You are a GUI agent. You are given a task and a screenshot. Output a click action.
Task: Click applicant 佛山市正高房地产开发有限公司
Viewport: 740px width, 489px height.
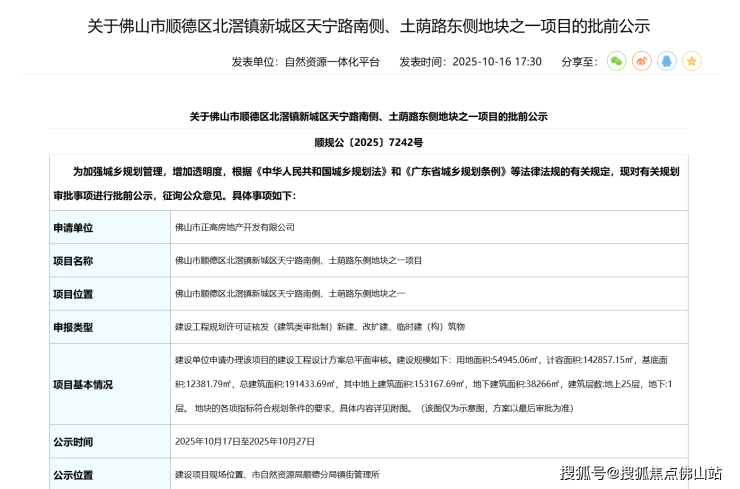coord(235,228)
